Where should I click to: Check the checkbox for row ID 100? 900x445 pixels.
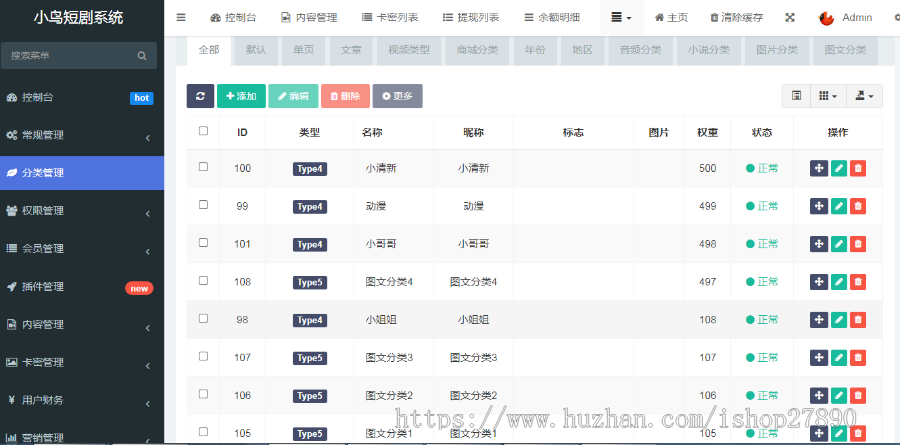pos(204,167)
